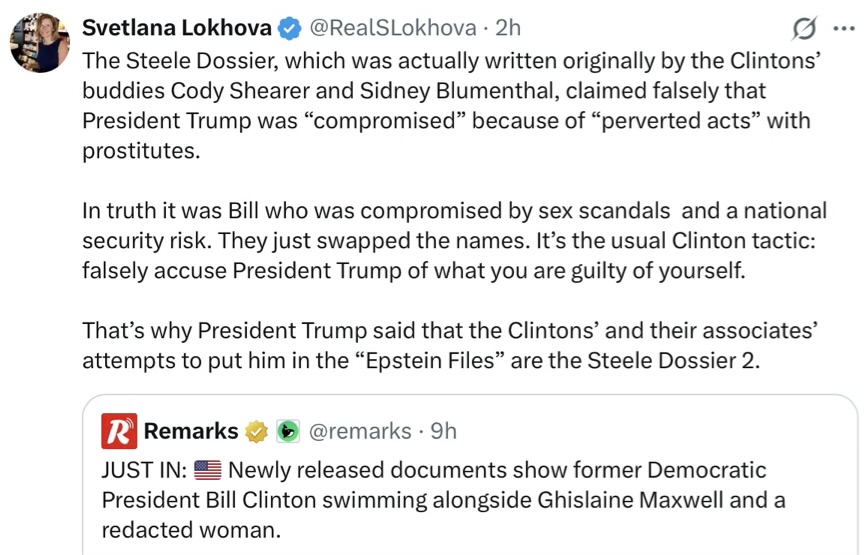Click the green affiliate badge beside Remarks
This screenshot has width=868, height=555.
click(x=287, y=431)
